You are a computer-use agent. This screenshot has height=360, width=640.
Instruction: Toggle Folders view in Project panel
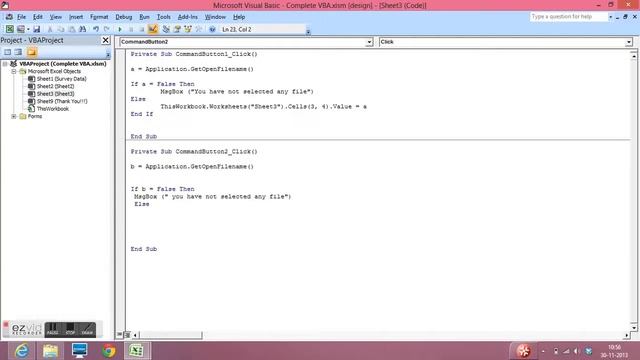point(32,52)
